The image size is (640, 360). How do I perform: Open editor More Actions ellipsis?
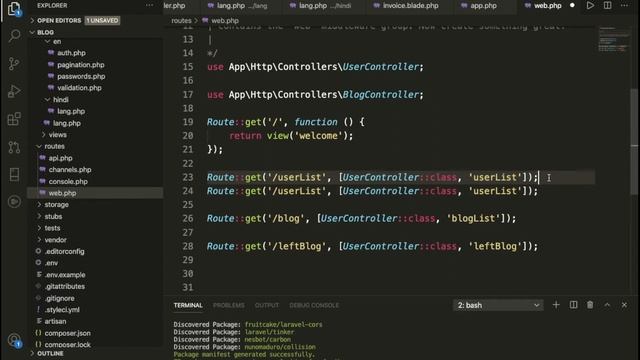coord(624,6)
